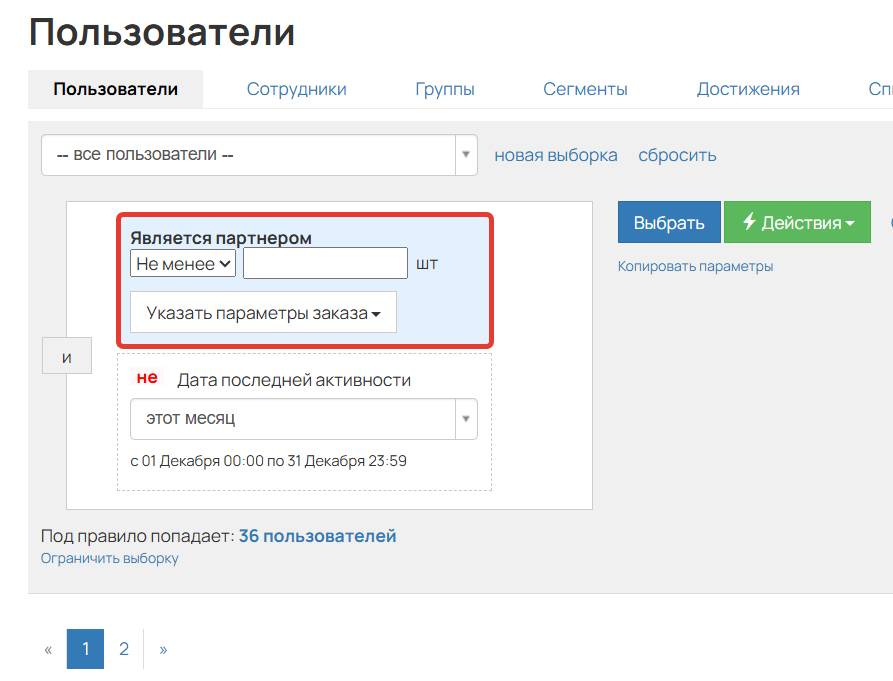Click the 'Ограничить выборку' link
Screen dimensions: 893x681
[x=109, y=558]
